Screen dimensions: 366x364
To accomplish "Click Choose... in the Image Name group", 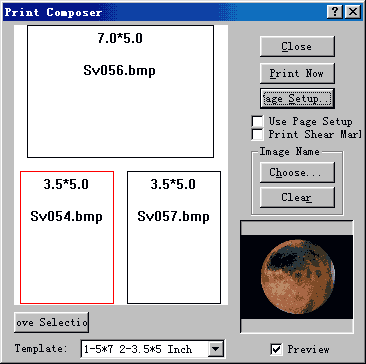I will [x=297, y=172].
